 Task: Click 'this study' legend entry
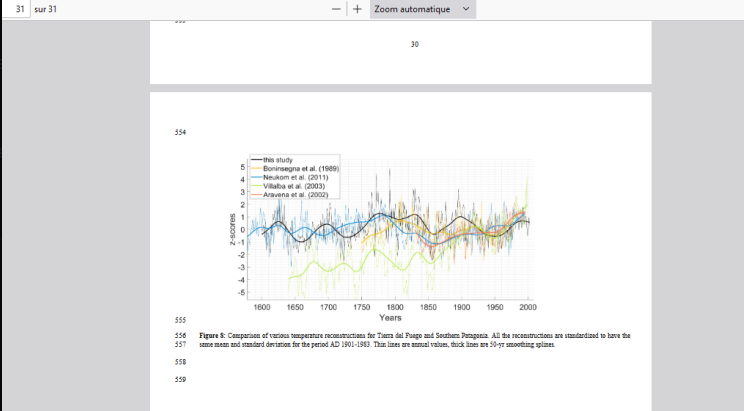(279, 159)
